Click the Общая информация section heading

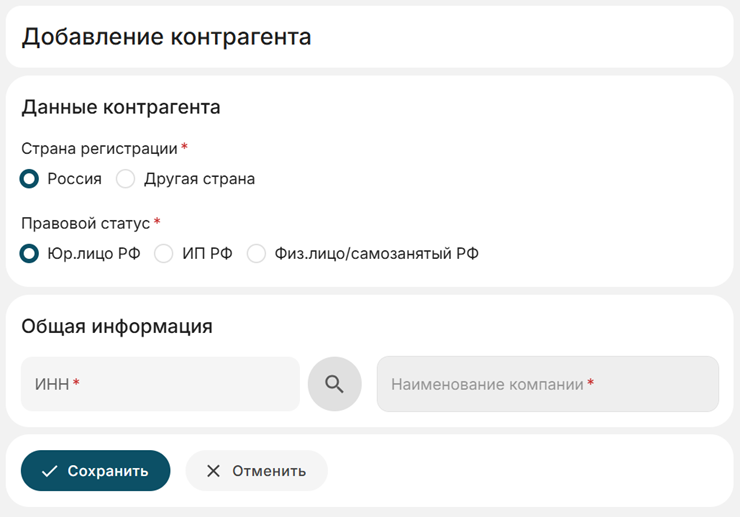point(117,326)
